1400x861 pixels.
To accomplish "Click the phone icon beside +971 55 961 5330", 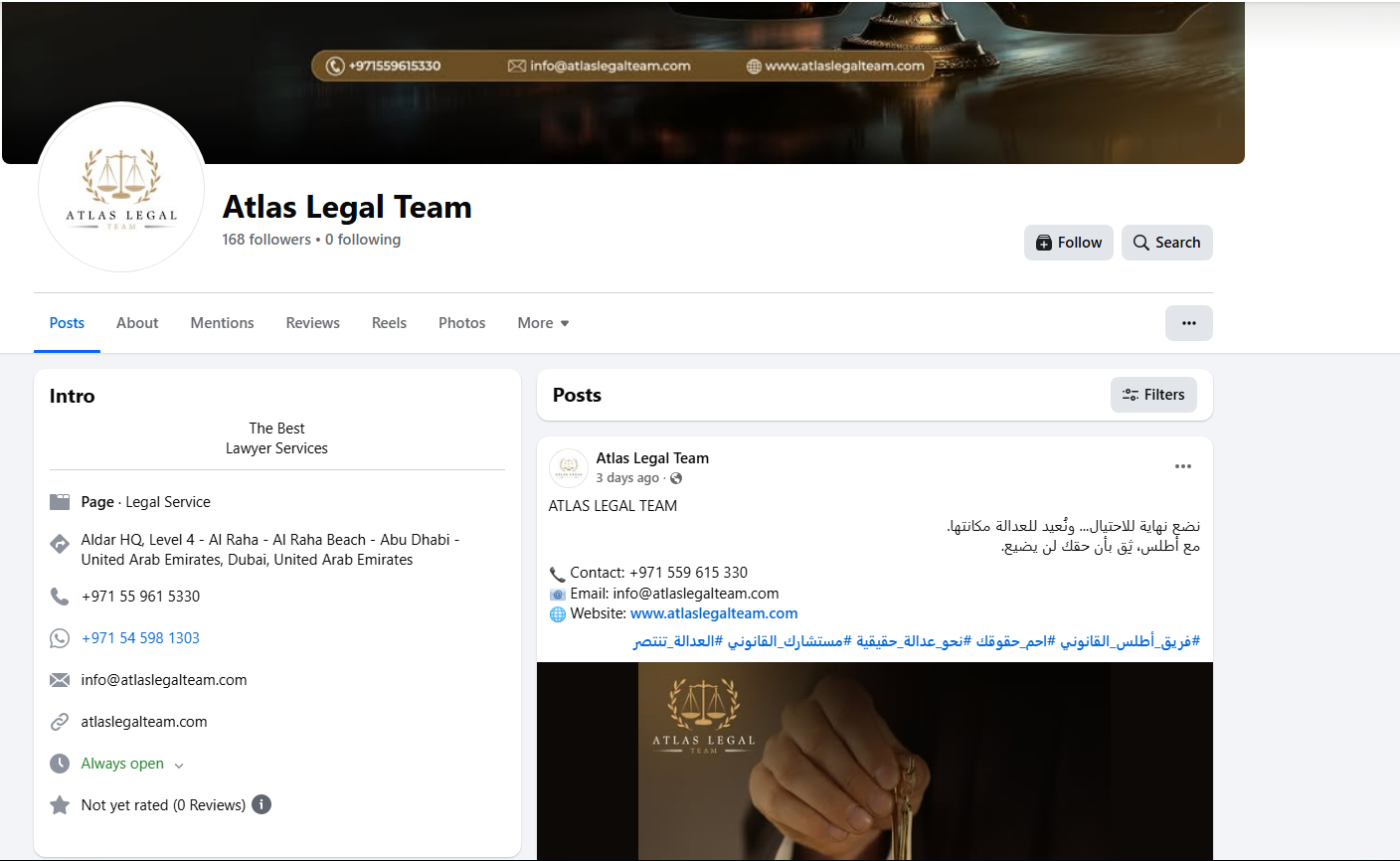I will [x=60, y=596].
